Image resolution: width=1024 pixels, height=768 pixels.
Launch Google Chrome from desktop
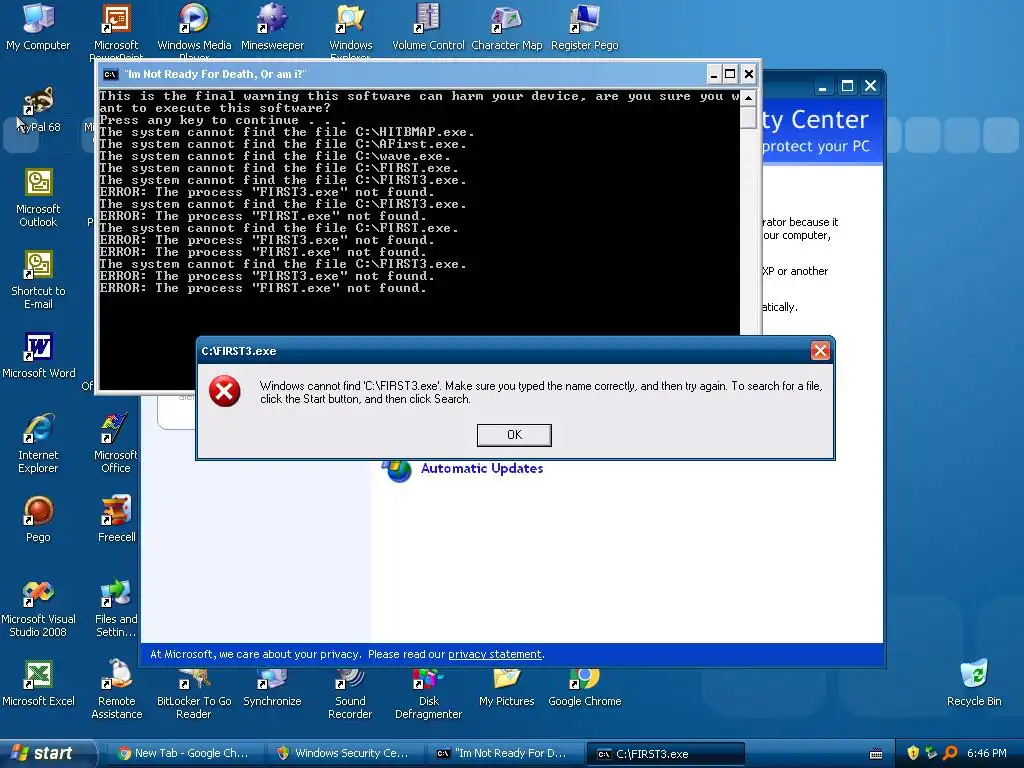click(x=584, y=688)
